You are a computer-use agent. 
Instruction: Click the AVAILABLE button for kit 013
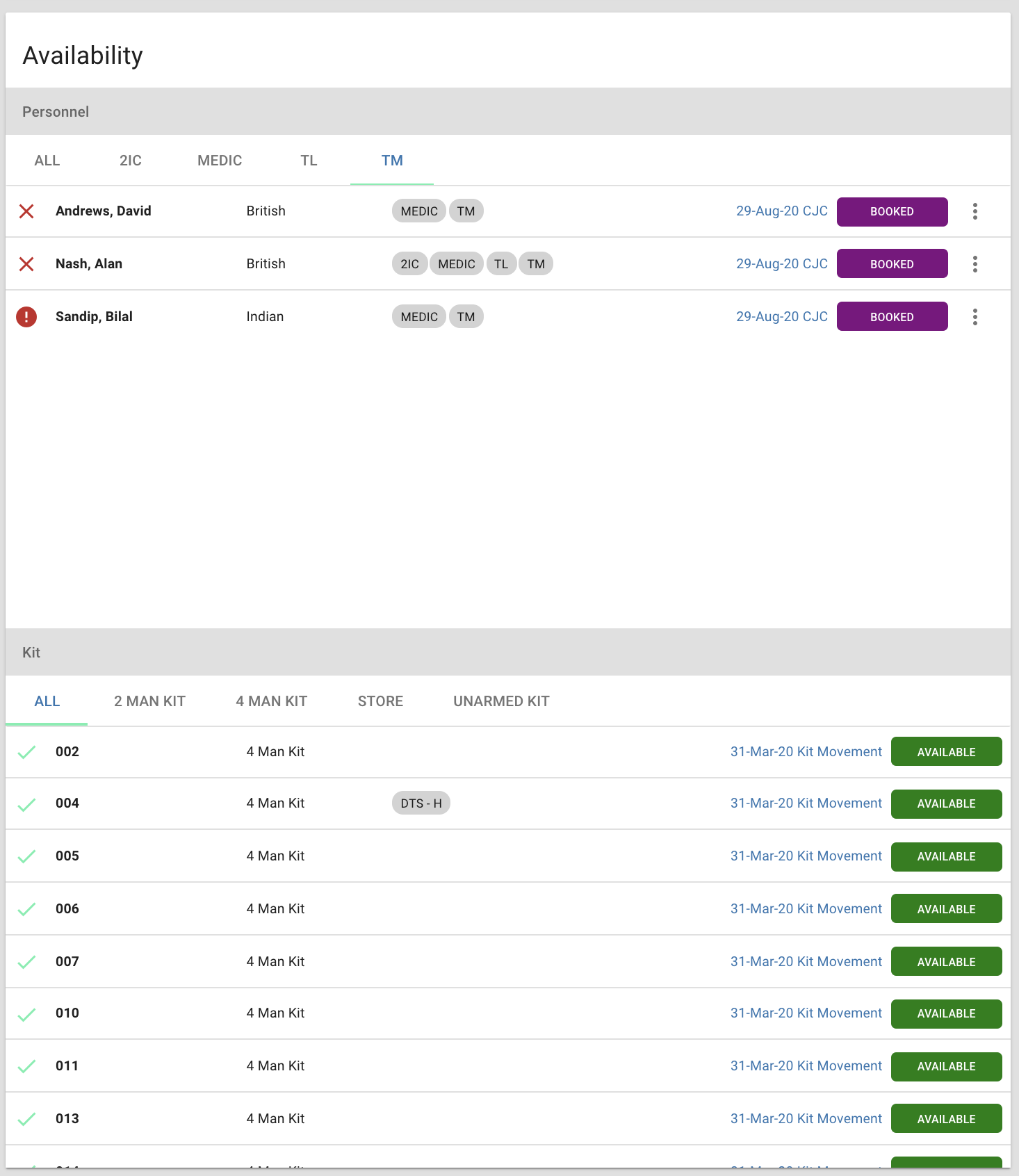(946, 1119)
